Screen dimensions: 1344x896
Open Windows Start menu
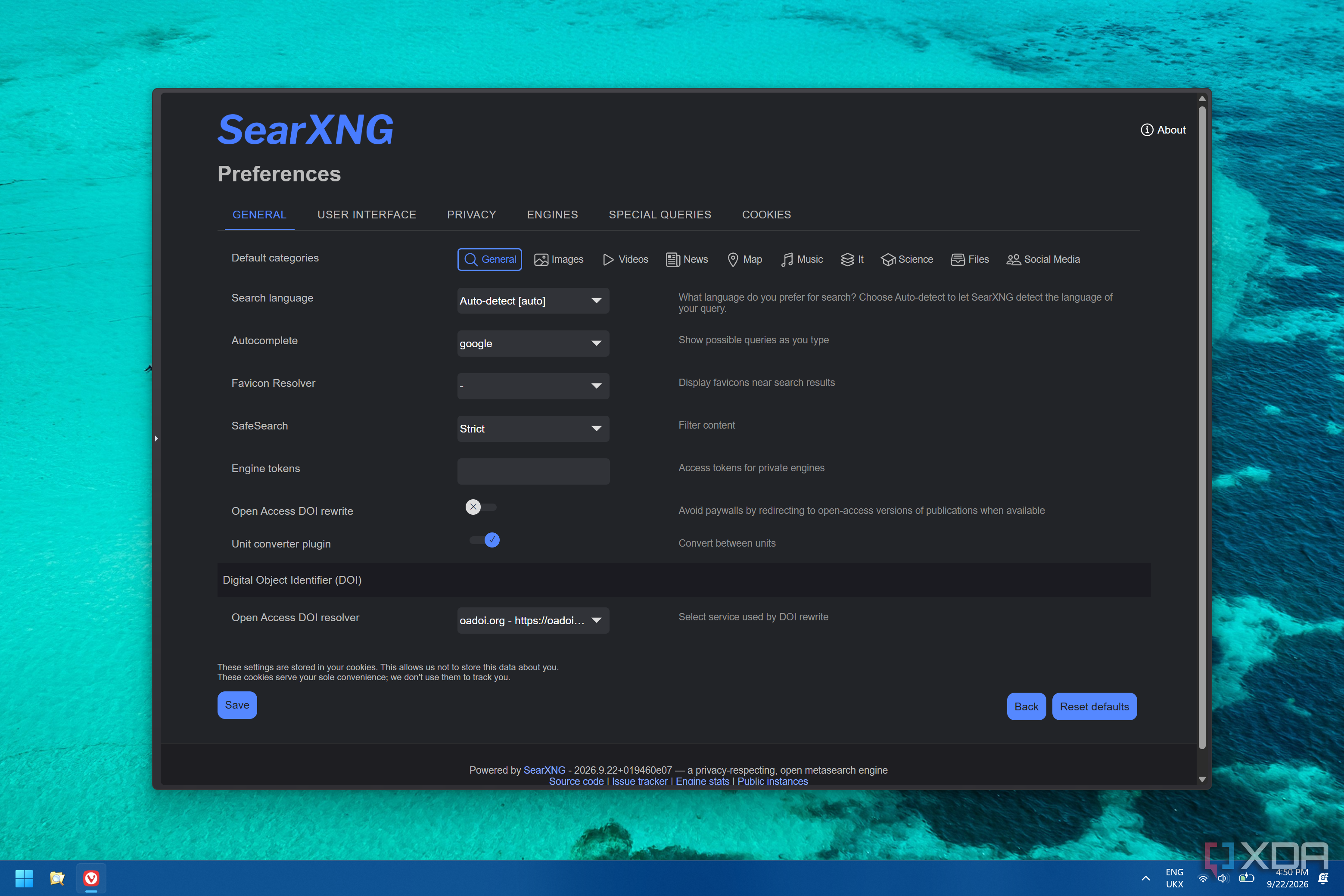point(24,878)
